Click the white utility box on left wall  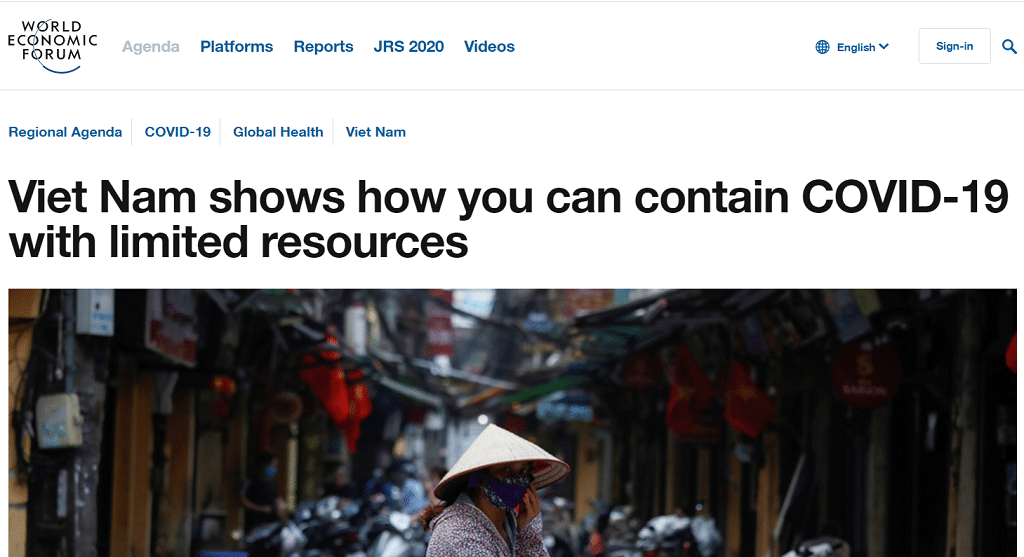point(59,421)
